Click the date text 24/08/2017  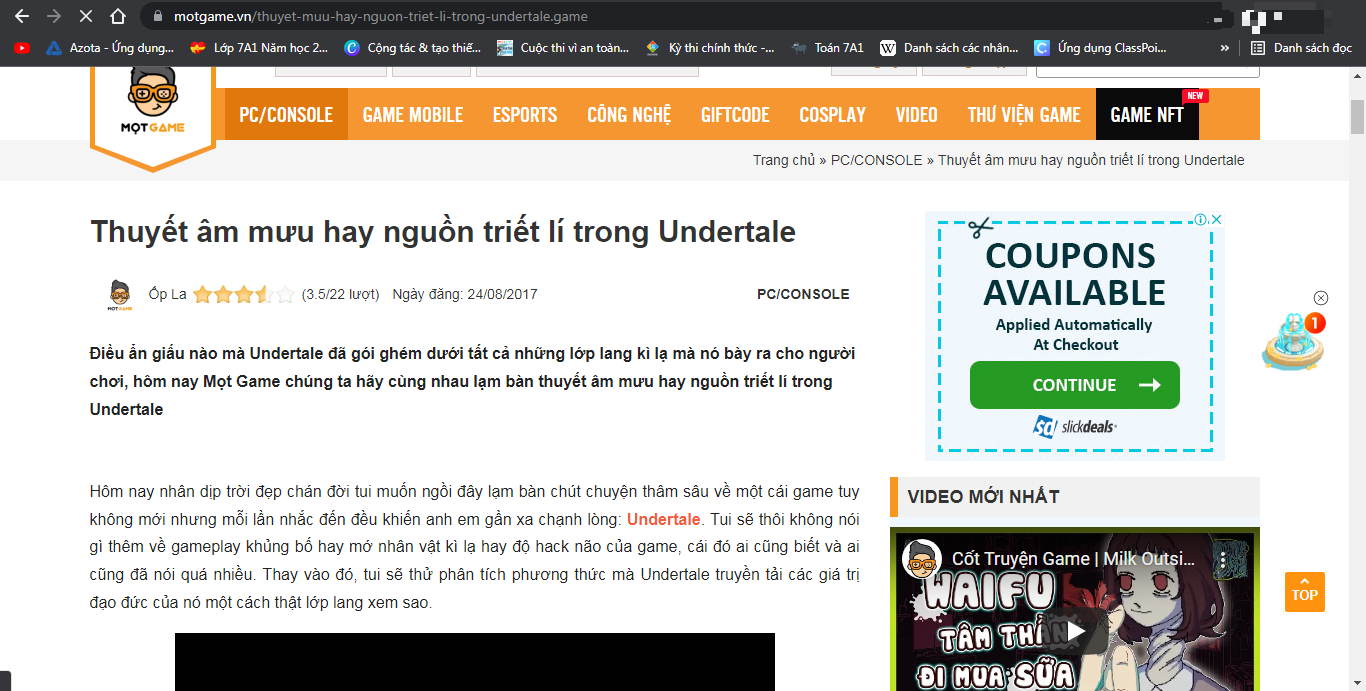501,294
